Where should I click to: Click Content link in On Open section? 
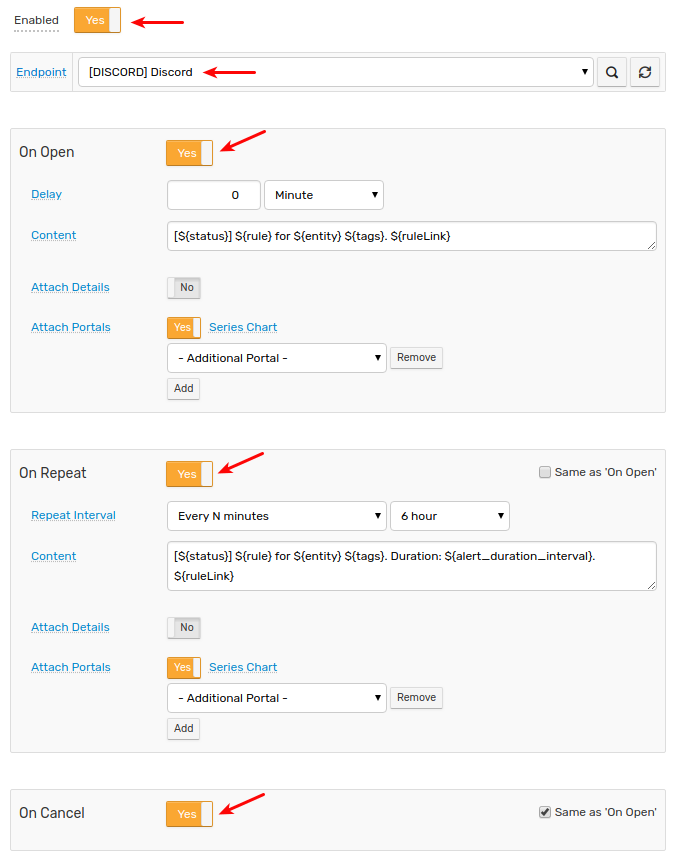54,235
